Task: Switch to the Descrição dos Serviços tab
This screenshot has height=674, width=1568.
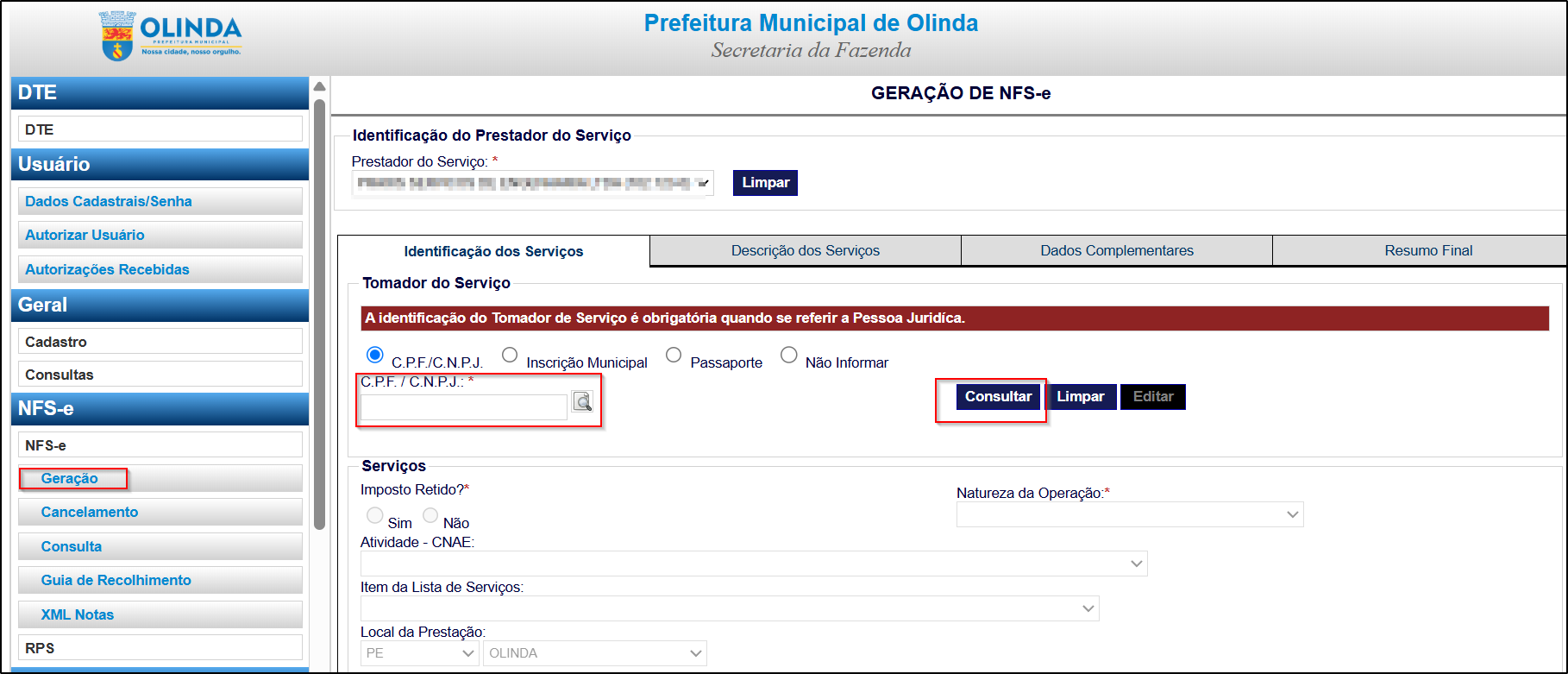Action: point(805,250)
